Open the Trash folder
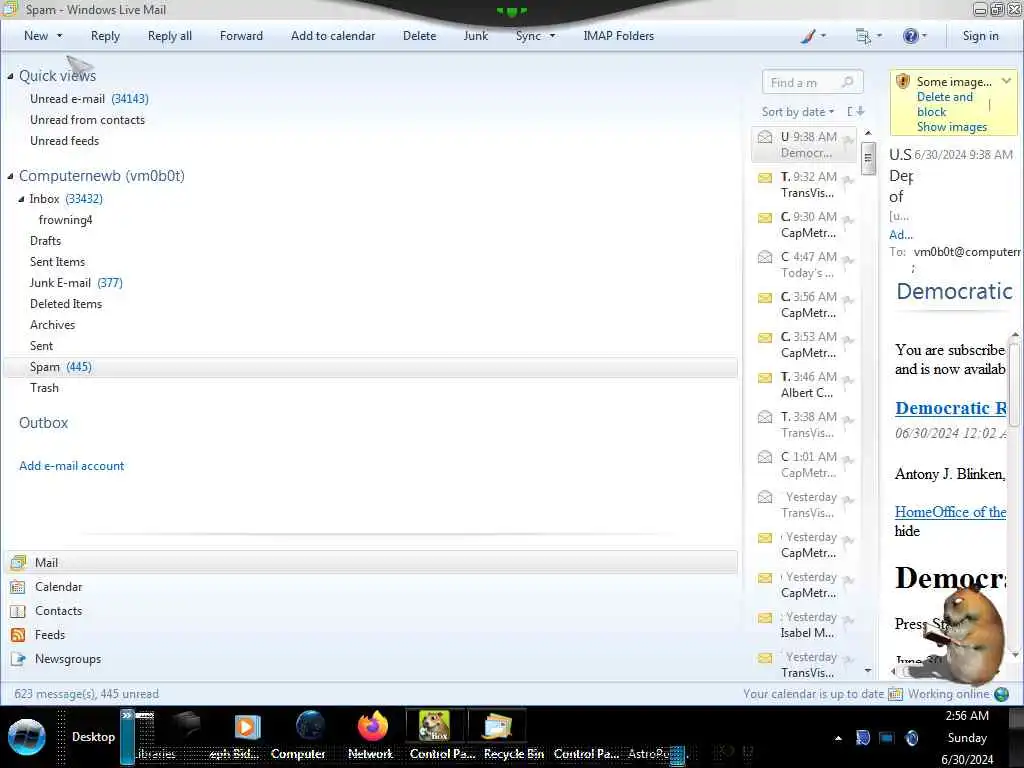The image size is (1024, 768). pos(44,388)
